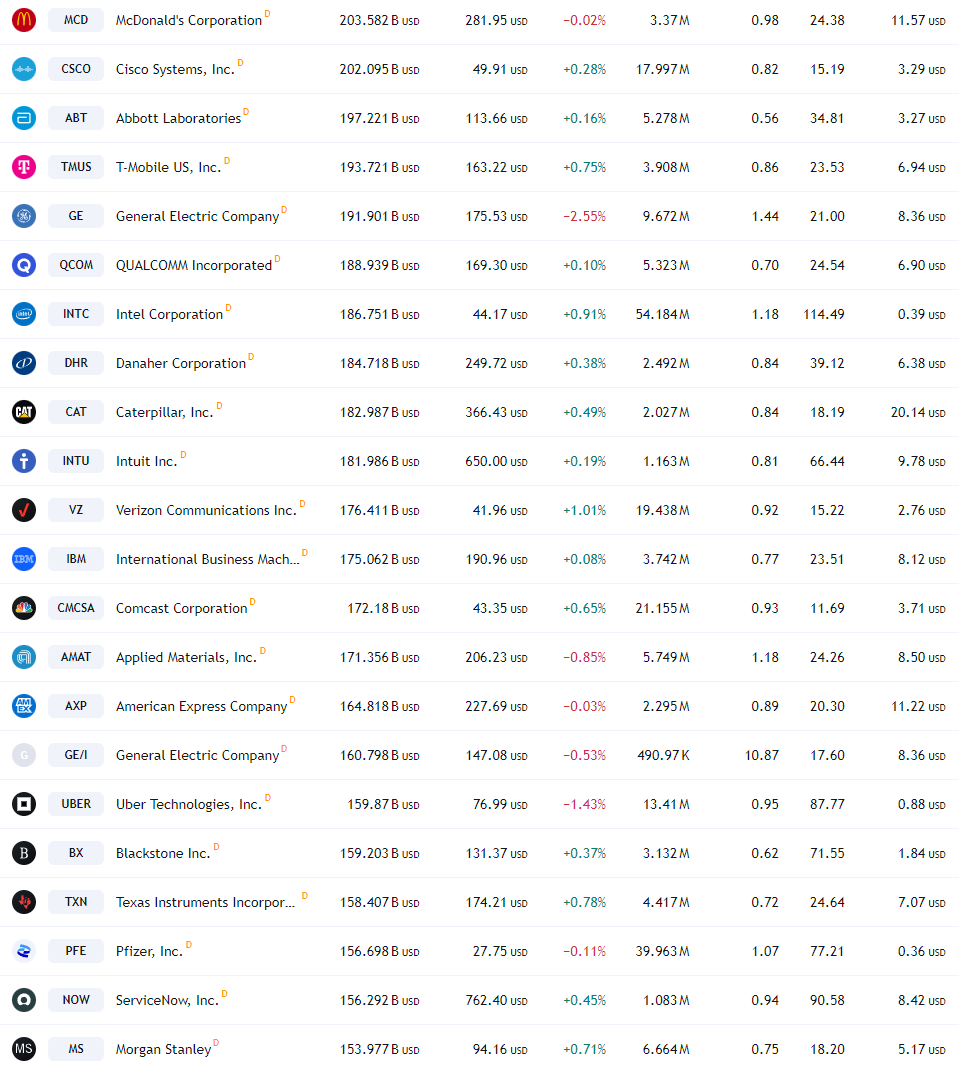Image resolution: width=959 pixels, height=1069 pixels.
Task: Click the Intuit logo icon
Action: click(x=24, y=461)
